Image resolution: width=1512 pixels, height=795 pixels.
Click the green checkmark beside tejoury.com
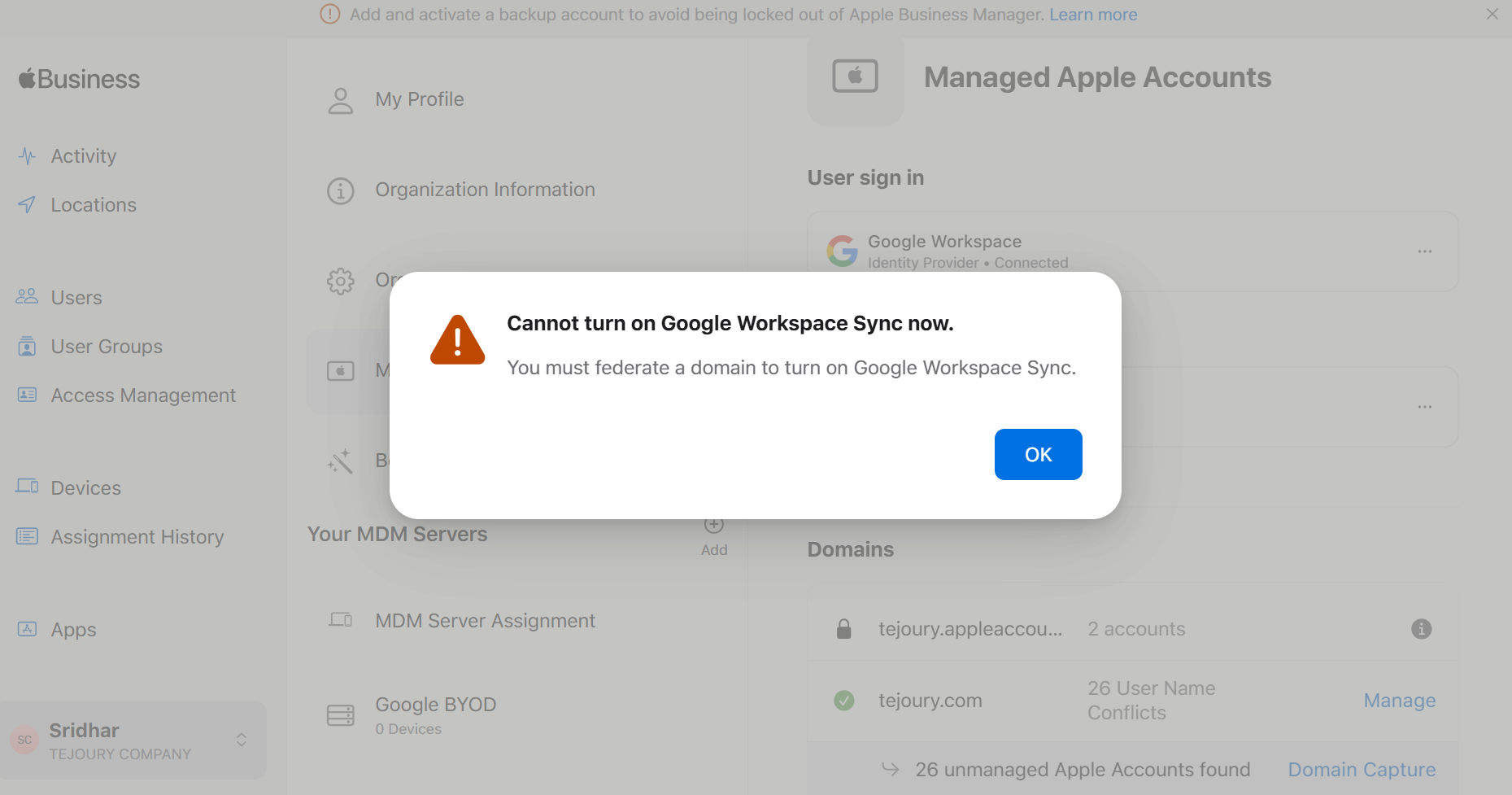pyautogui.click(x=844, y=701)
